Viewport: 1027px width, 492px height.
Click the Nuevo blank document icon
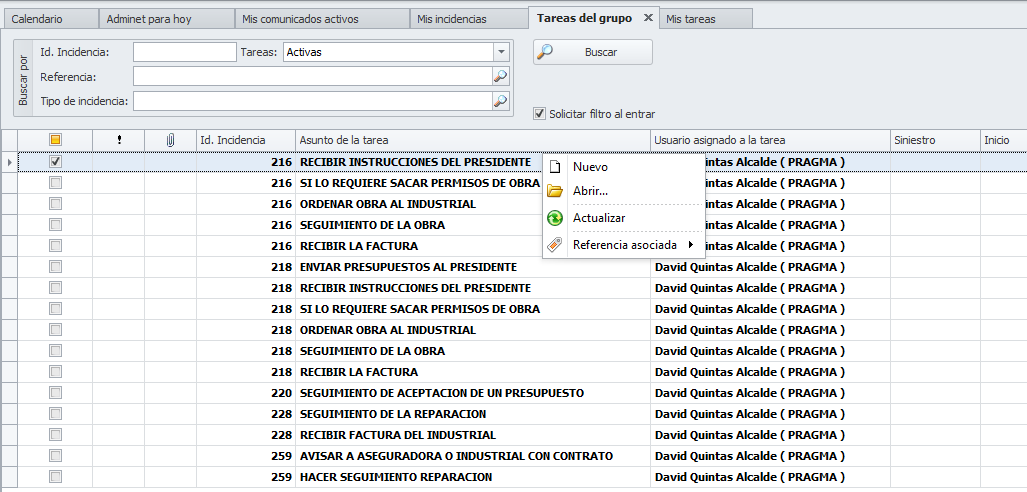[x=555, y=167]
